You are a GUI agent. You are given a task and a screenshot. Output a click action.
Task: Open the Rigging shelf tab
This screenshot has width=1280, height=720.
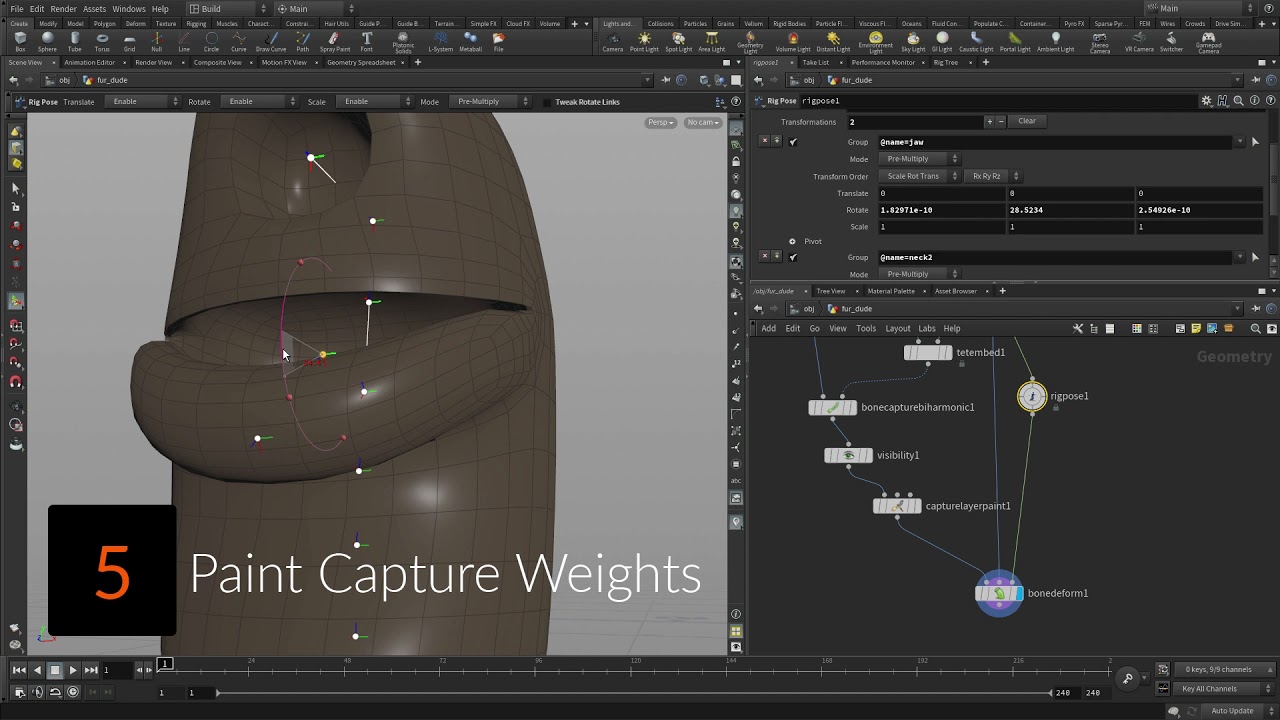(196, 23)
